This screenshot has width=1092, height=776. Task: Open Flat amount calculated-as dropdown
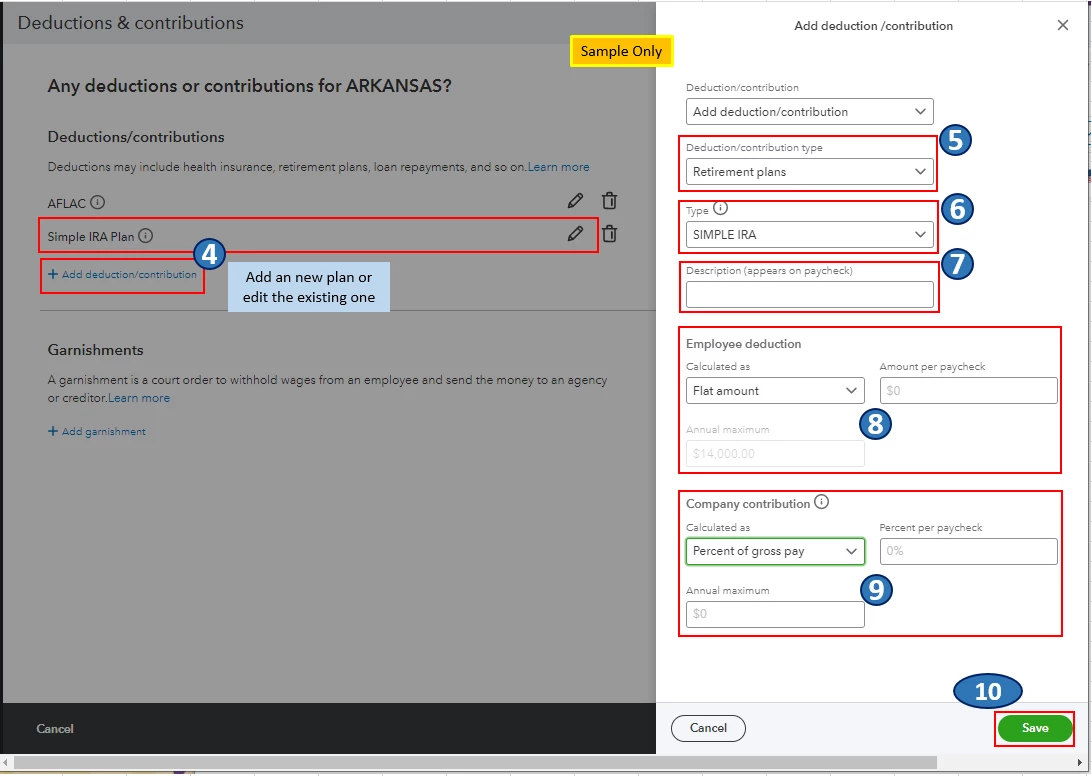775,391
